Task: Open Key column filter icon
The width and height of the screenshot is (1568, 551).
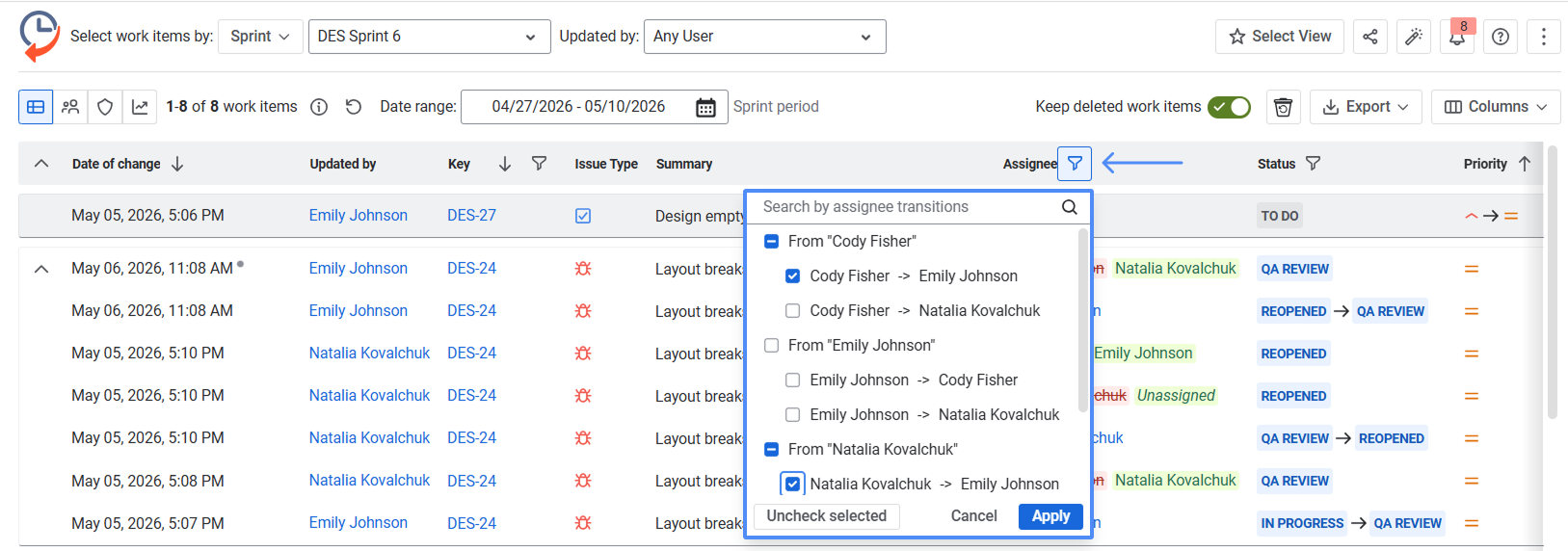Action: 540,164
